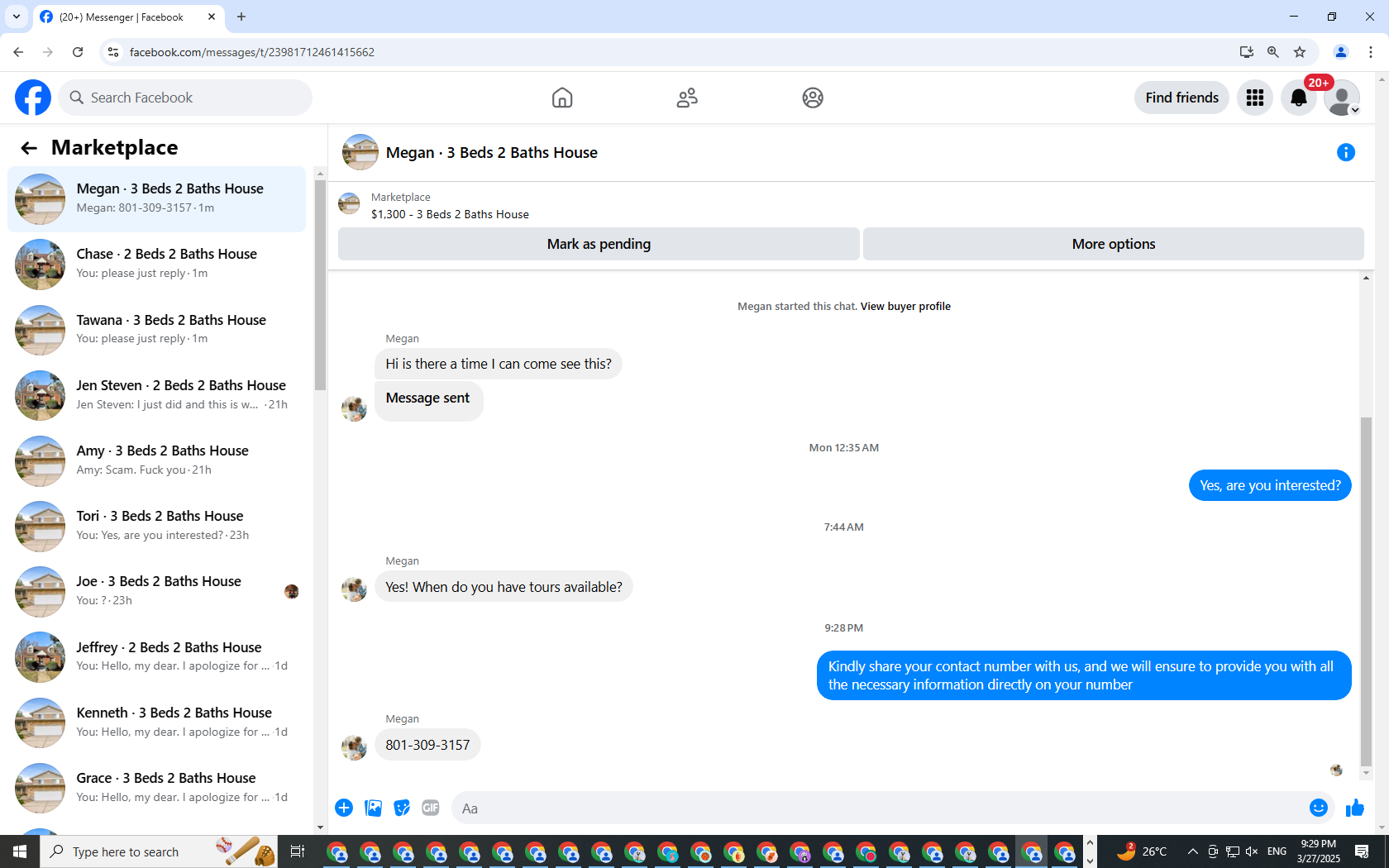
Task: View site information icon in address bar
Action: [113, 52]
